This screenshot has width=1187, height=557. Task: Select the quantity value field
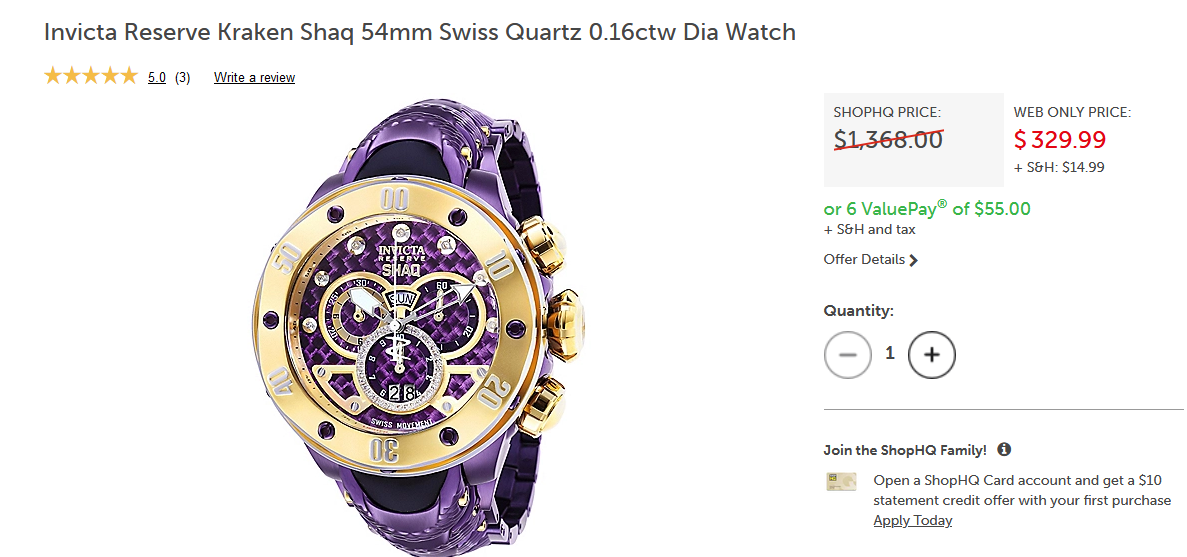coord(890,354)
